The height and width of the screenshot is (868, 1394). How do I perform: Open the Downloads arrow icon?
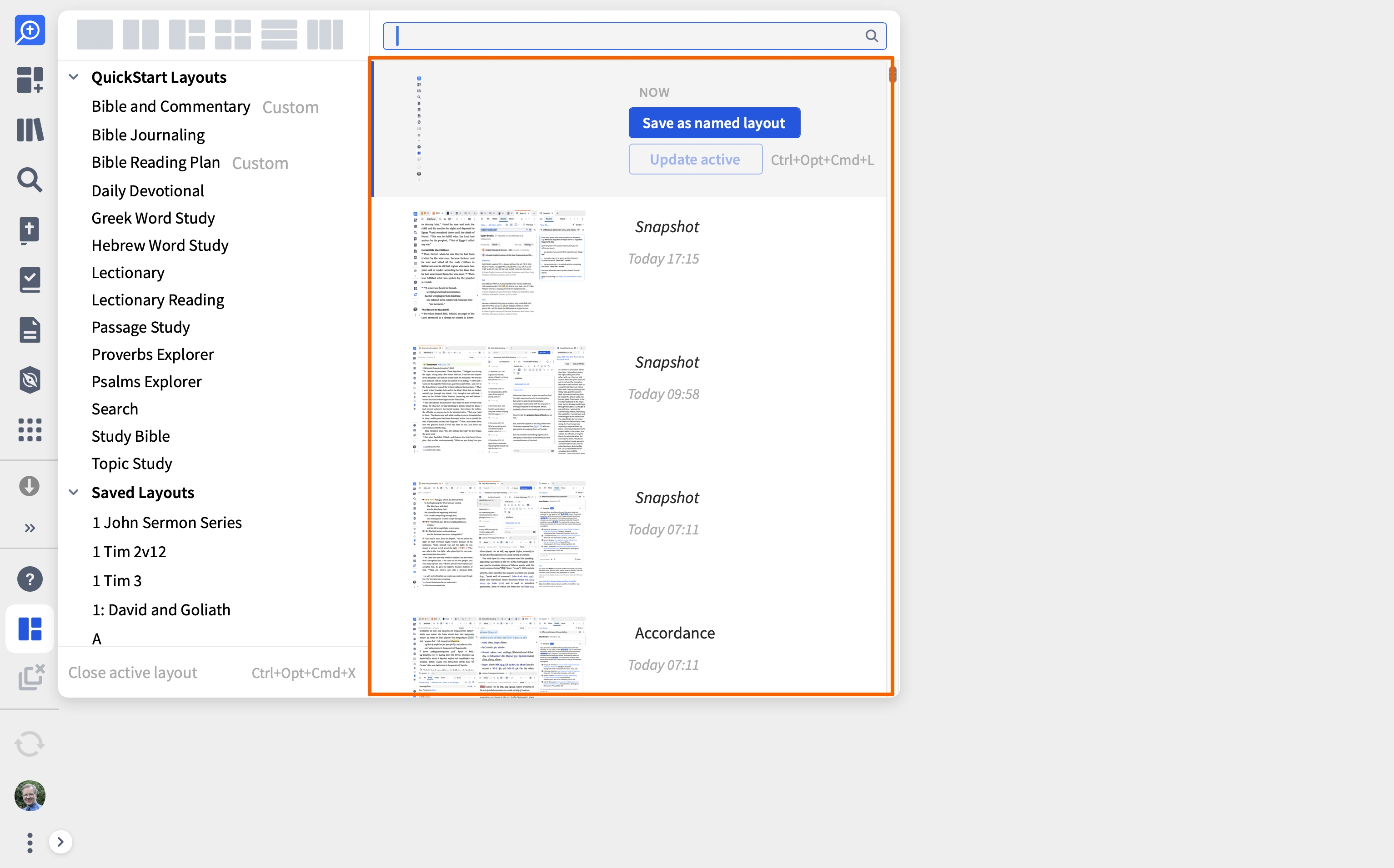(x=30, y=486)
